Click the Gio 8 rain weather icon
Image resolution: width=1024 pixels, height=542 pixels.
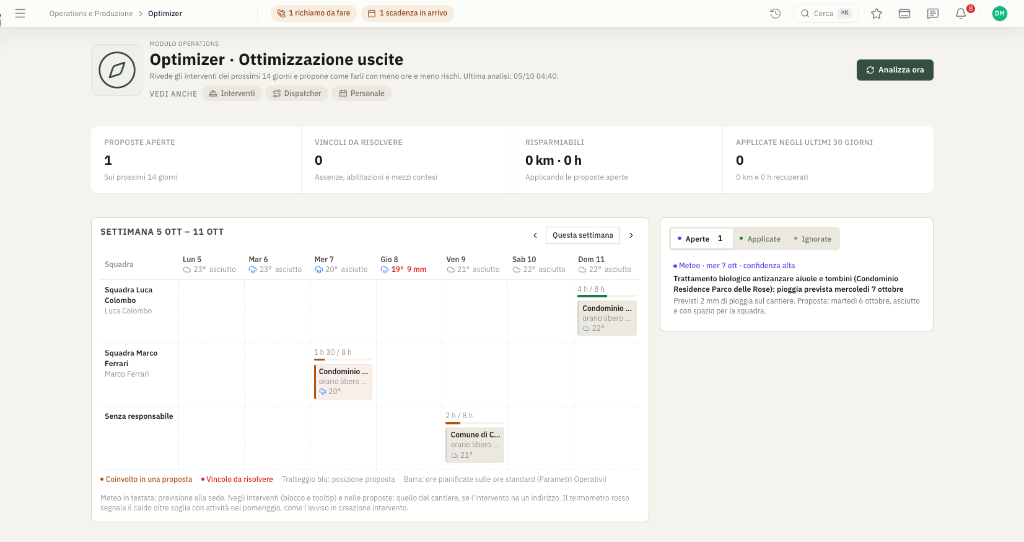pyautogui.click(x=385, y=269)
